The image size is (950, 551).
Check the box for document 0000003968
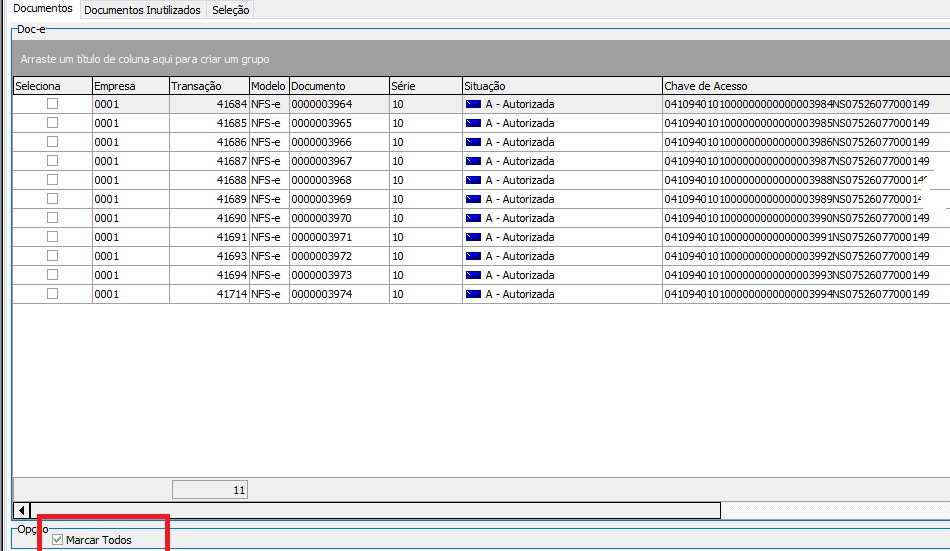[x=53, y=179]
